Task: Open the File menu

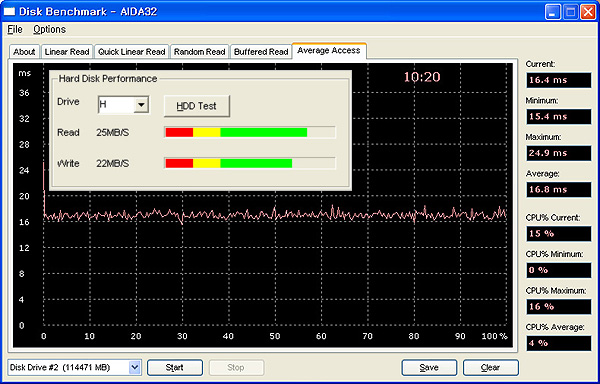Action: (15, 29)
